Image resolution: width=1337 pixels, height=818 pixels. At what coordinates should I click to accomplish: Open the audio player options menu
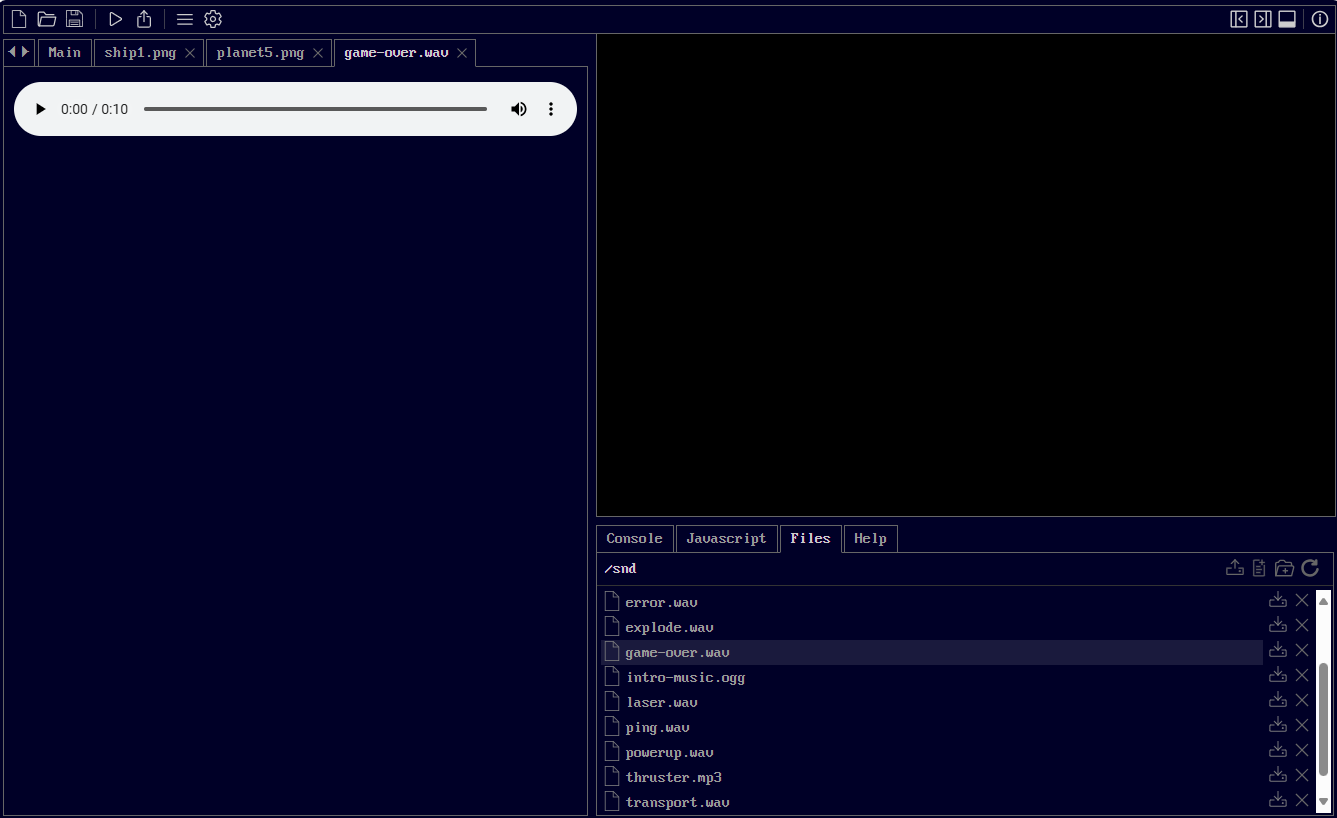coord(551,109)
